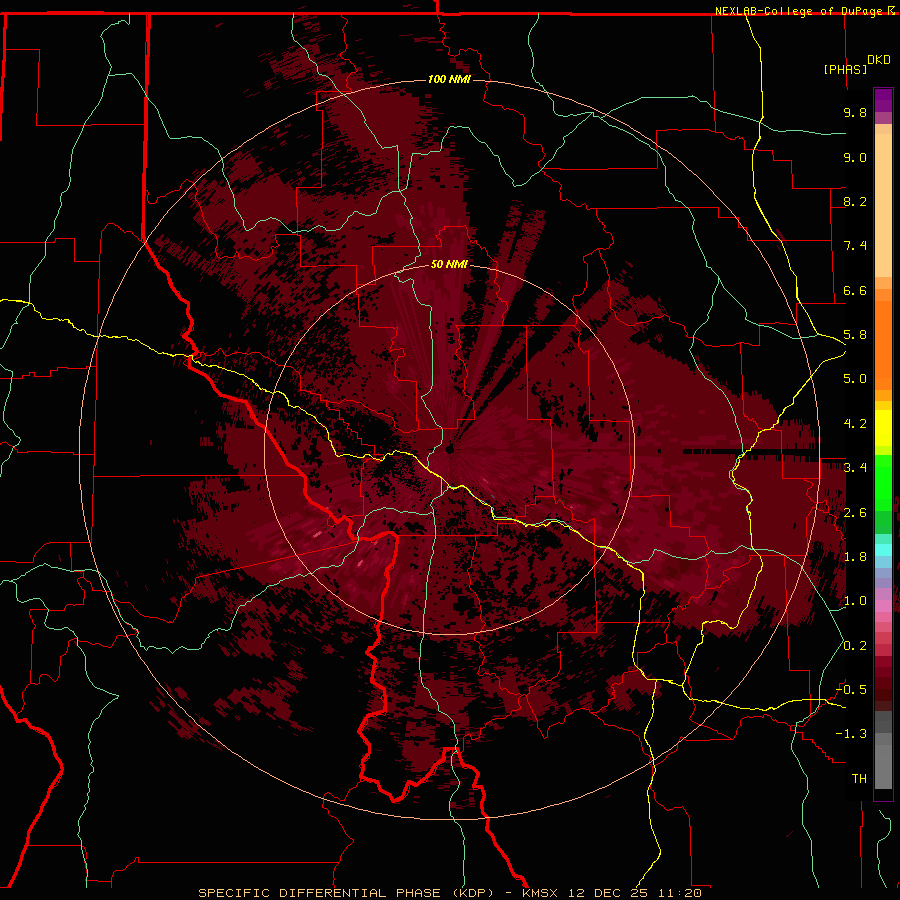Click the (KDP) abbreviation in the caption
The width and height of the screenshot is (900, 900).
[471, 893]
